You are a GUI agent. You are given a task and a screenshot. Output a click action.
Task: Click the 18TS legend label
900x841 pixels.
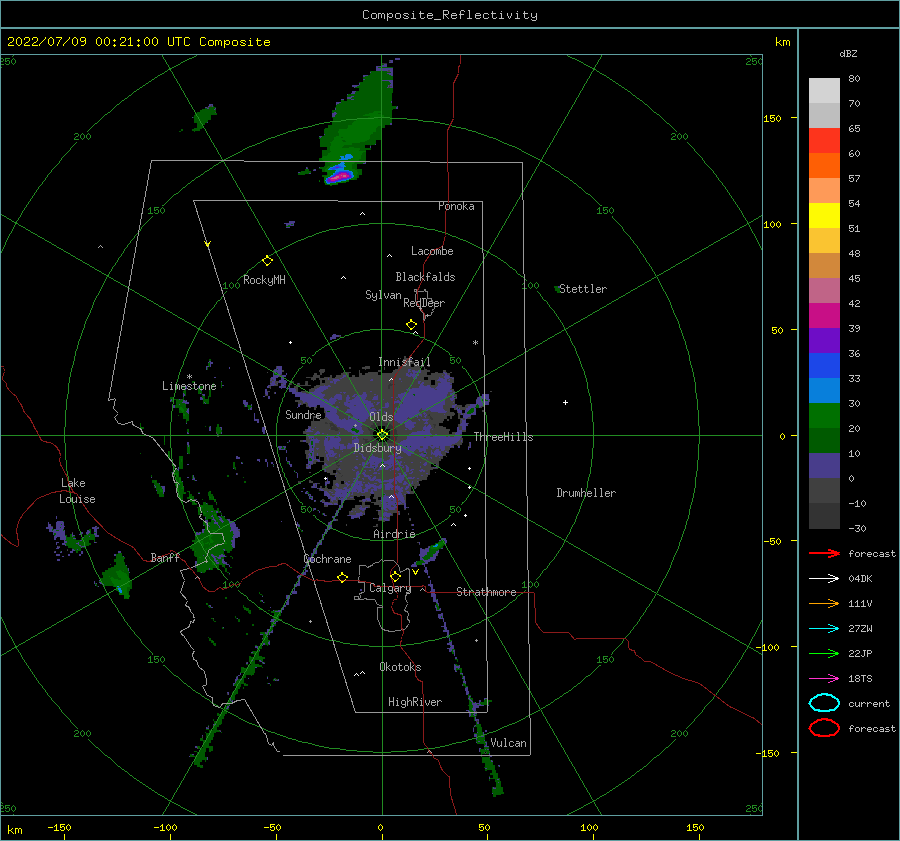pyautogui.click(x=860, y=679)
